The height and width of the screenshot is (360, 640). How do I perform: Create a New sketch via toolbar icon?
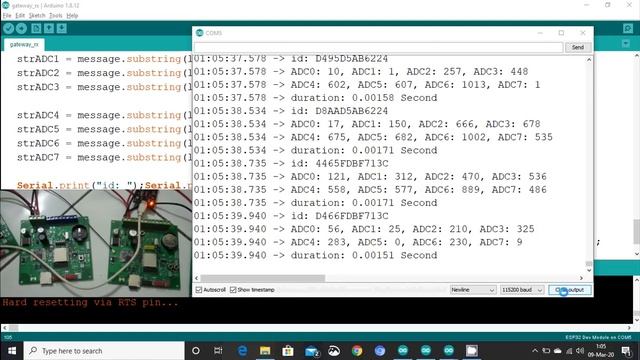(x=36, y=29)
